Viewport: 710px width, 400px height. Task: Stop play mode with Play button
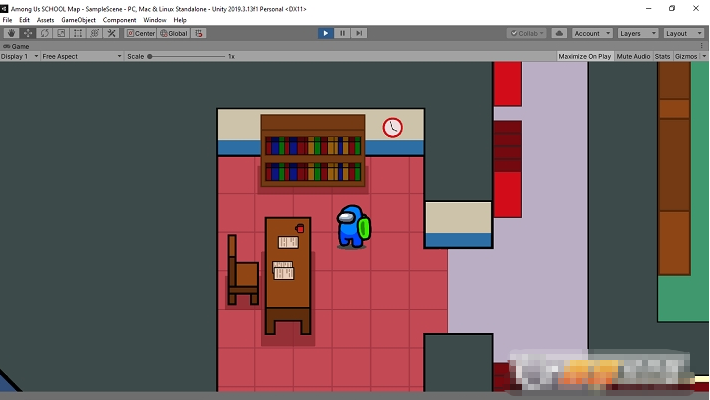tap(325, 33)
